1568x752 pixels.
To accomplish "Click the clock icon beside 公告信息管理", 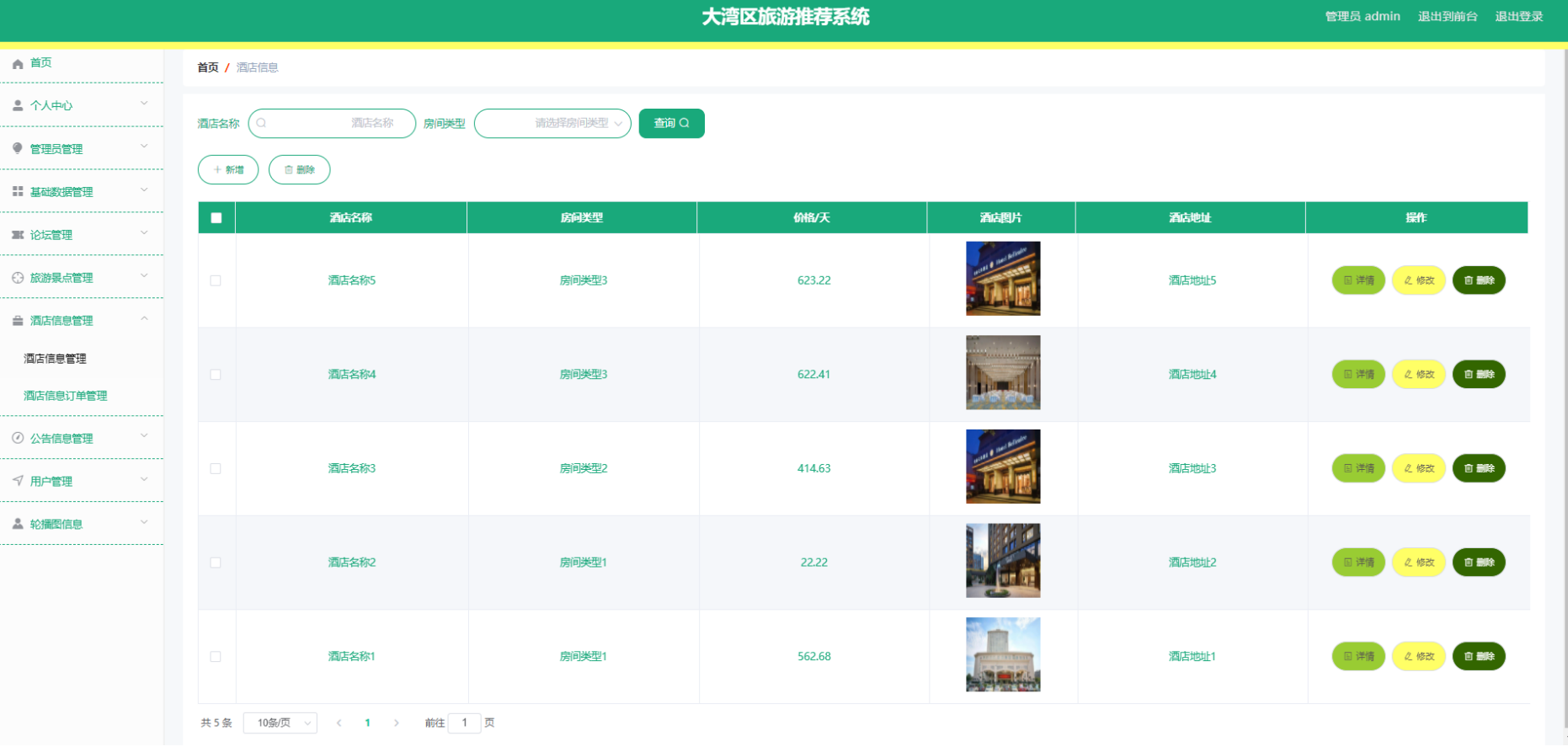I will tap(18, 438).
